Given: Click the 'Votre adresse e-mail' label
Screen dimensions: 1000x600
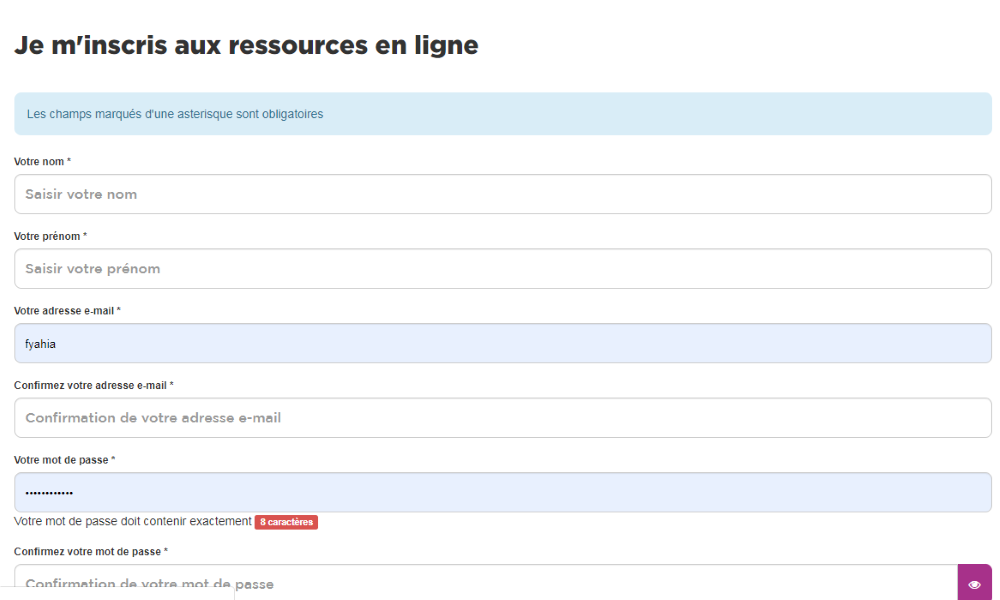Looking at the screenshot, I should click(64, 311).
